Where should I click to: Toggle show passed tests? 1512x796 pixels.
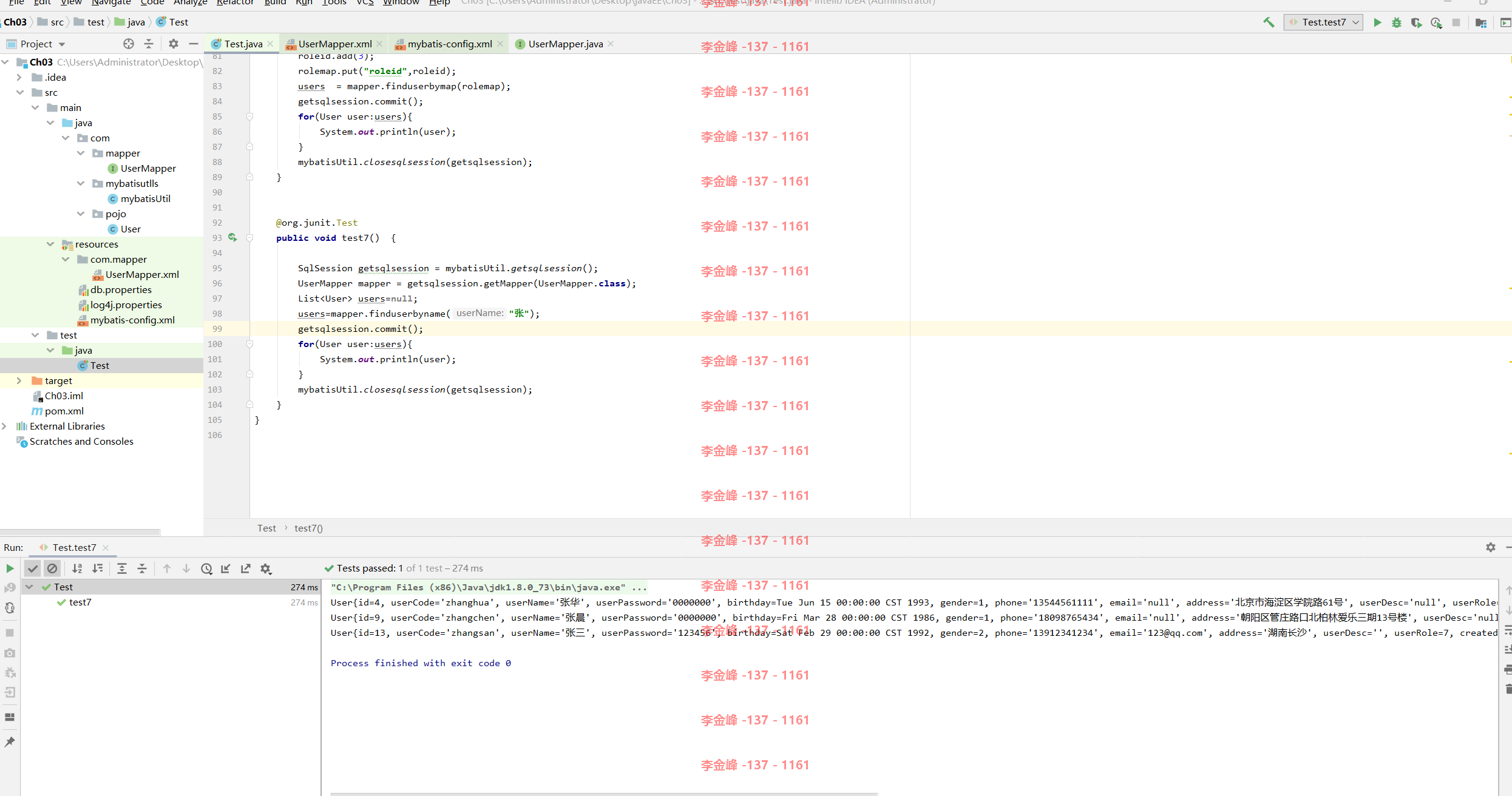click(33, 568)
